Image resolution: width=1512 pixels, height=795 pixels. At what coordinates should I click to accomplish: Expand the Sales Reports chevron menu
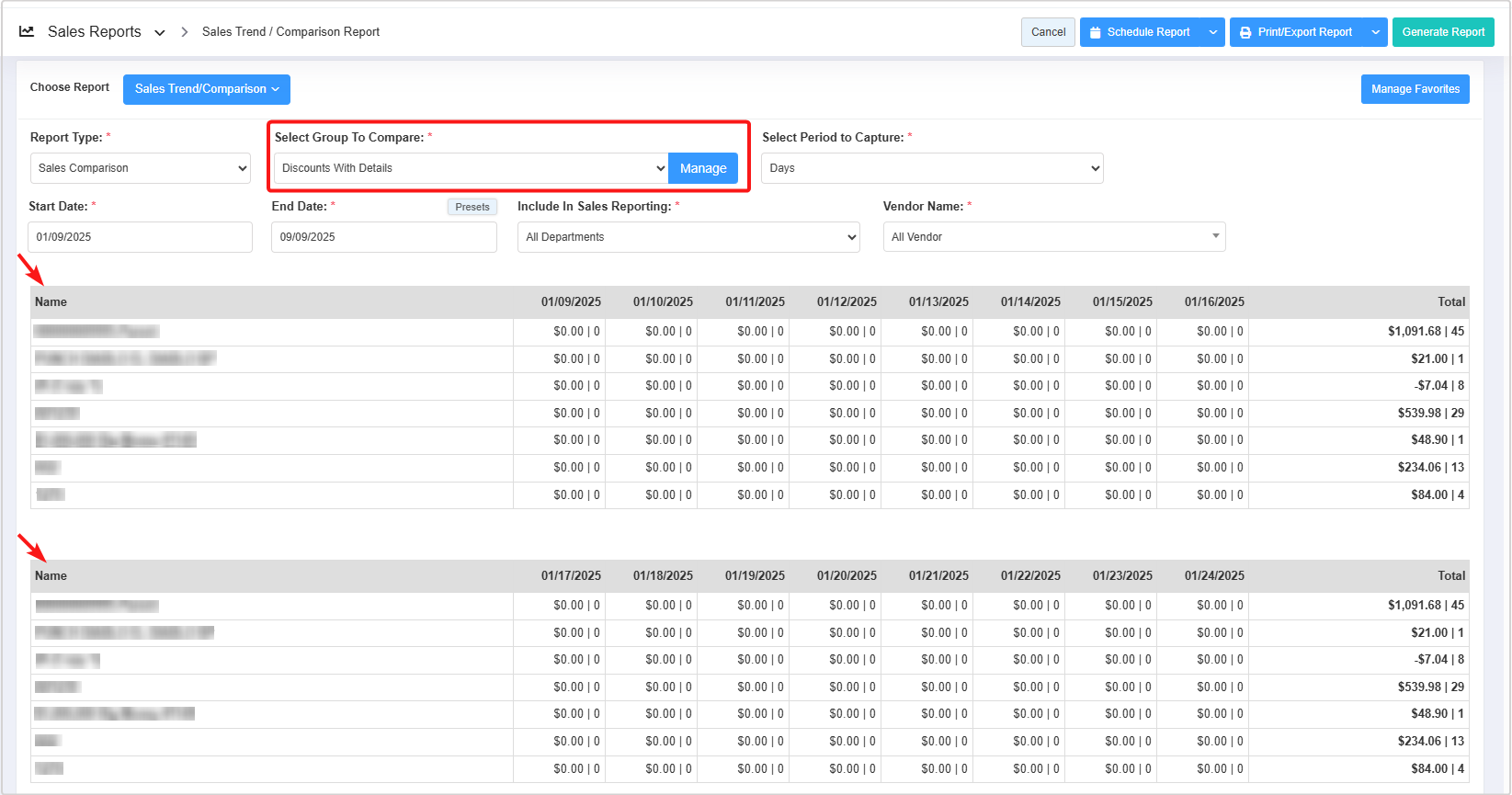(160, 32)
